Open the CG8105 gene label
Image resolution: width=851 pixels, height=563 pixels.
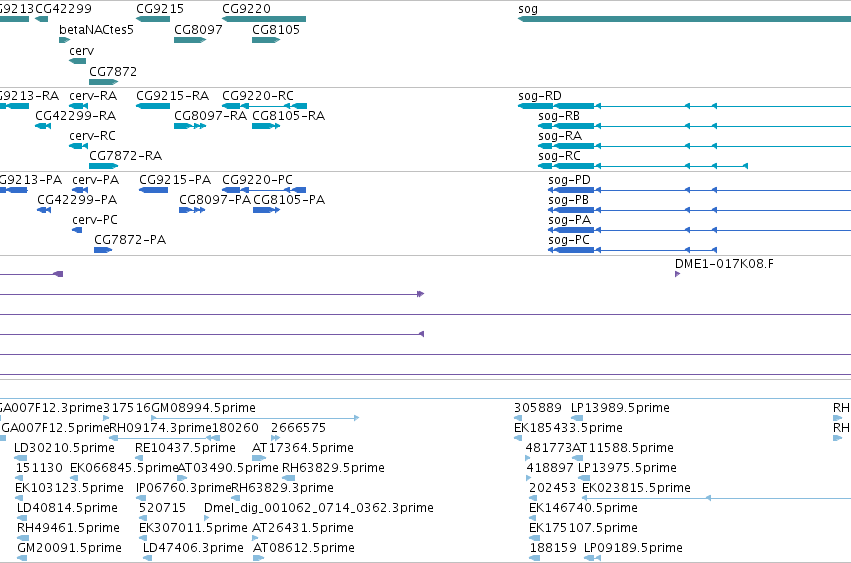276,30
